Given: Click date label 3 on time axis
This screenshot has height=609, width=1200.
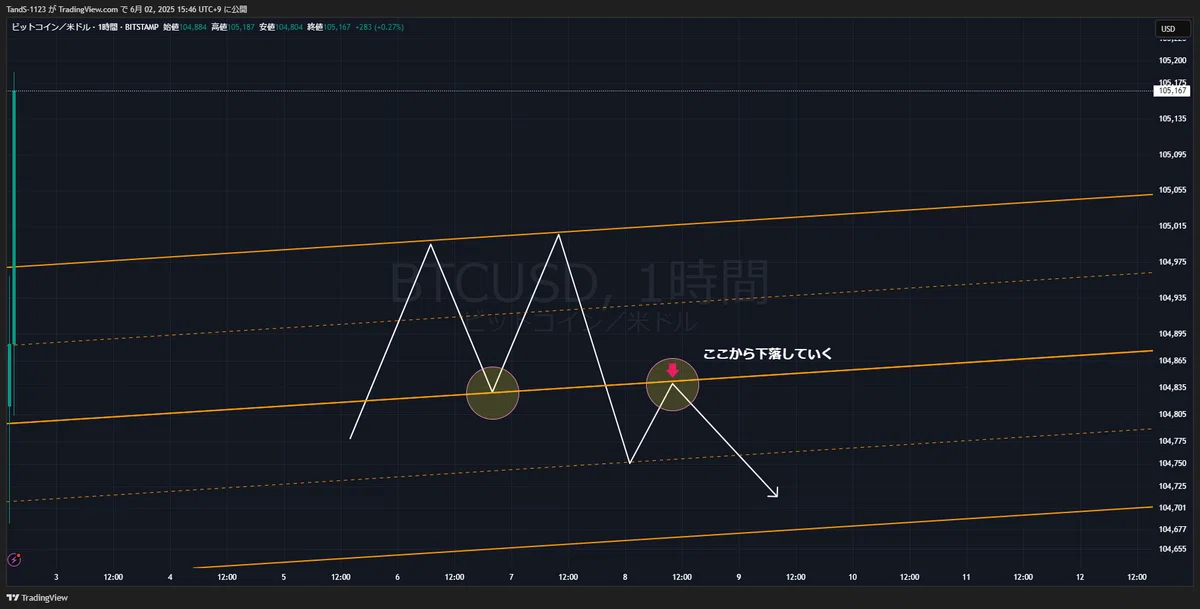Looking at the screenshot, I should (56, 577).
